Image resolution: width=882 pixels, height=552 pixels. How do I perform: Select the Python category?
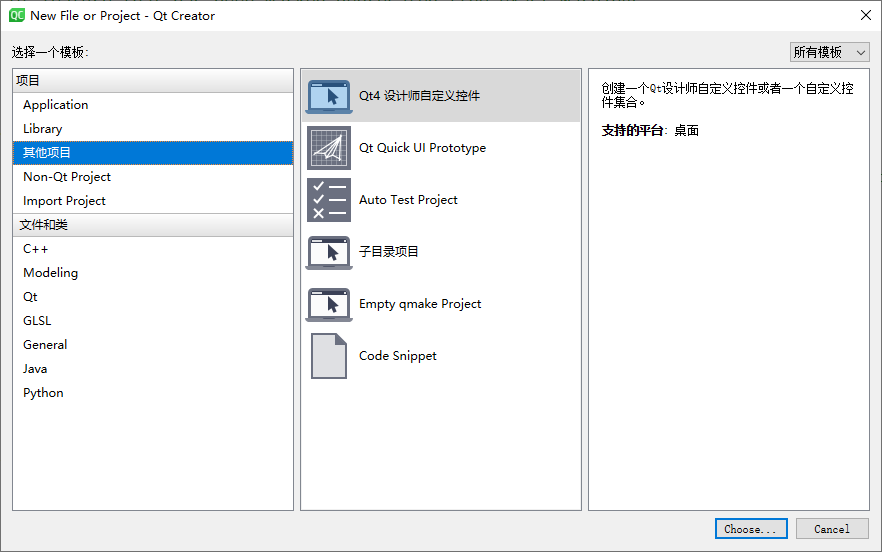point(153,393)
